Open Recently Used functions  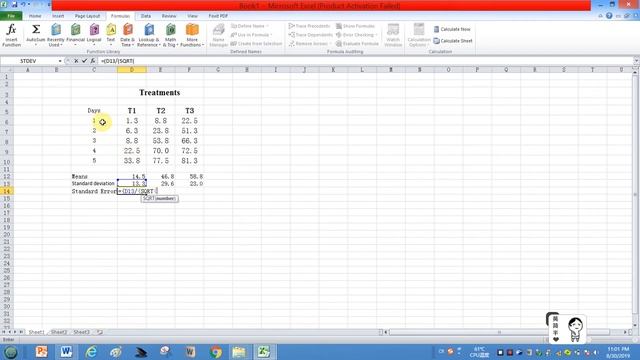[x=56, y=35]
